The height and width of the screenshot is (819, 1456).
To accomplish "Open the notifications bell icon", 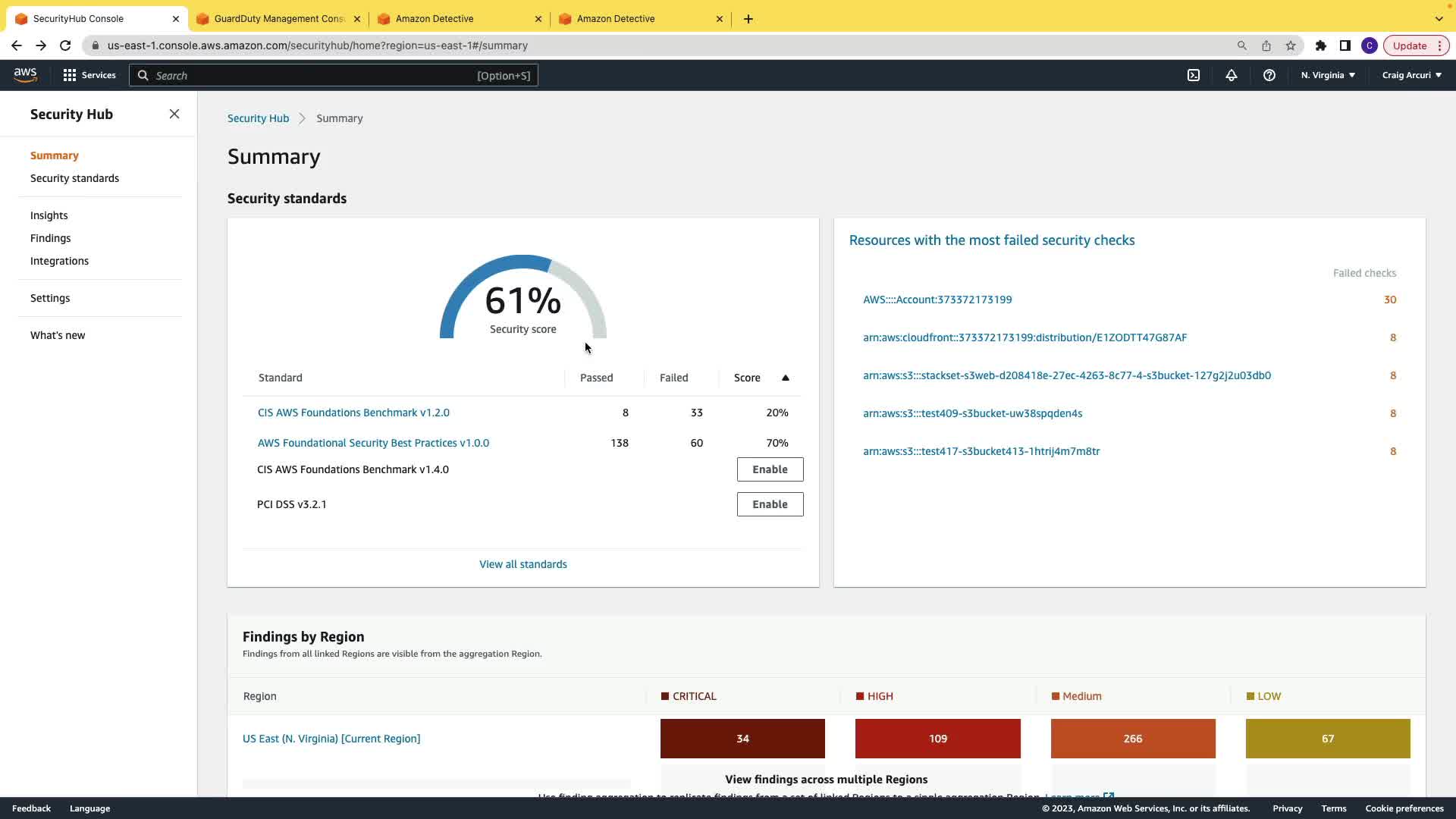I will click(x=1232, y=75).
